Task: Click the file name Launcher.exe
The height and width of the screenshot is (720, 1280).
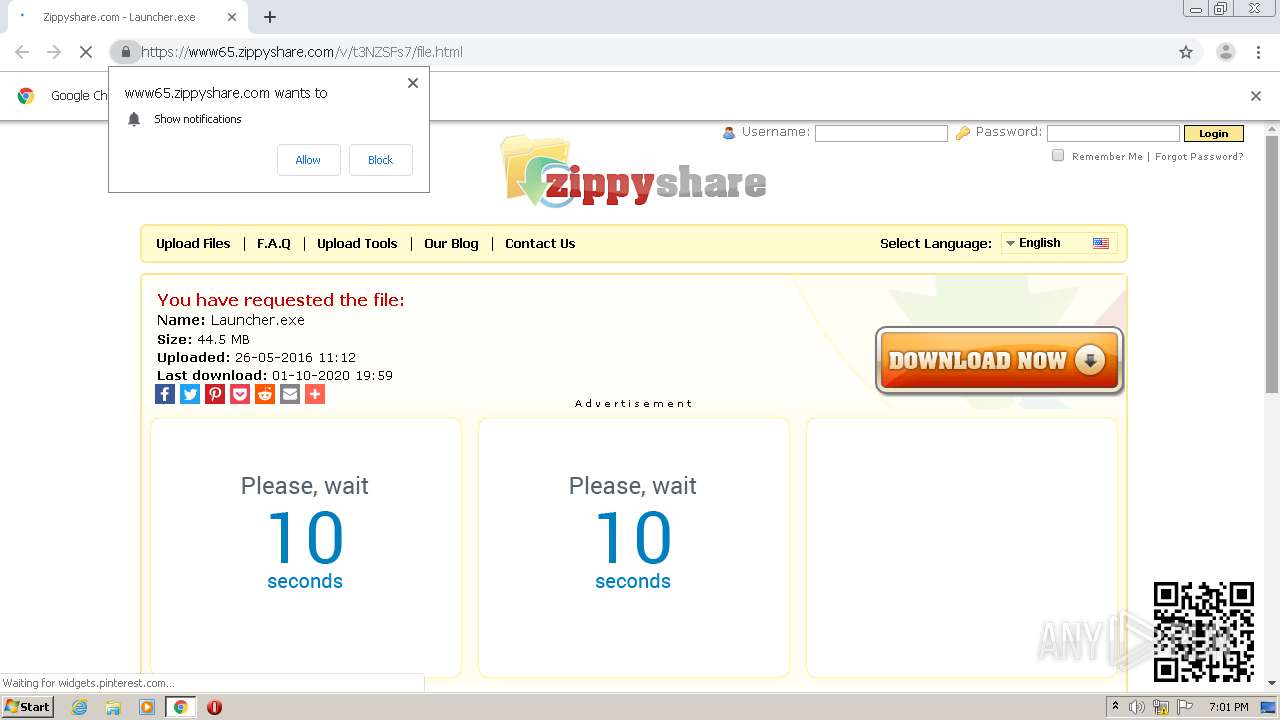Action: point(258,320)
